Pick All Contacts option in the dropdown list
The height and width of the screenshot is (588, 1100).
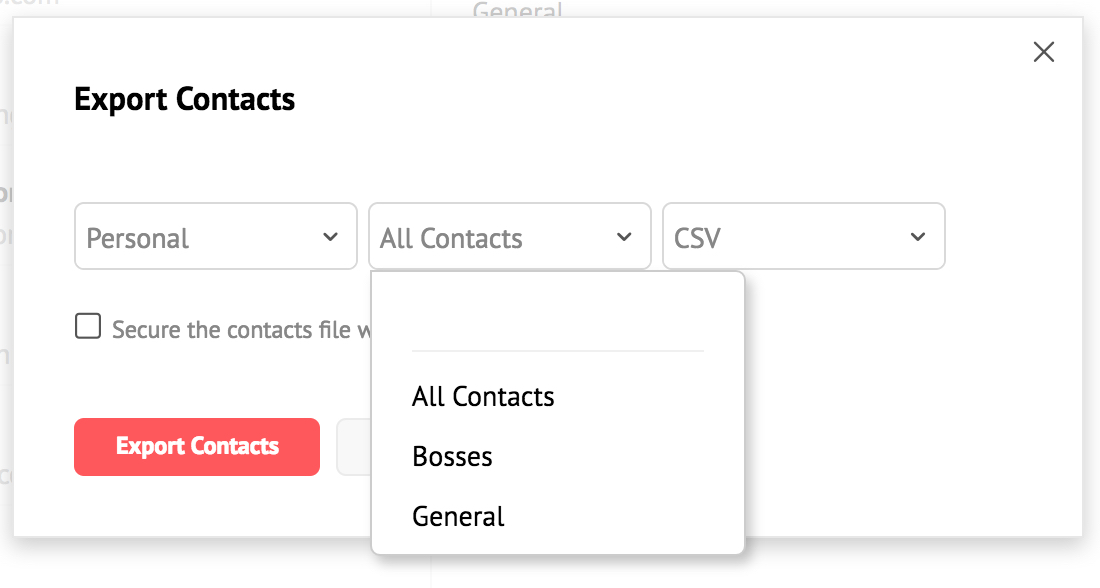pyautogui.click(x=483, y=397)
